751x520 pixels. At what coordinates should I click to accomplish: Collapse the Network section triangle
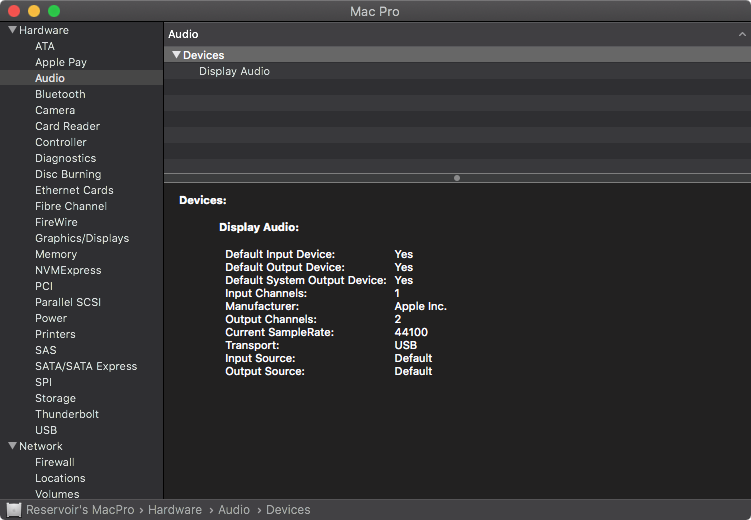[x=13, y=446]
